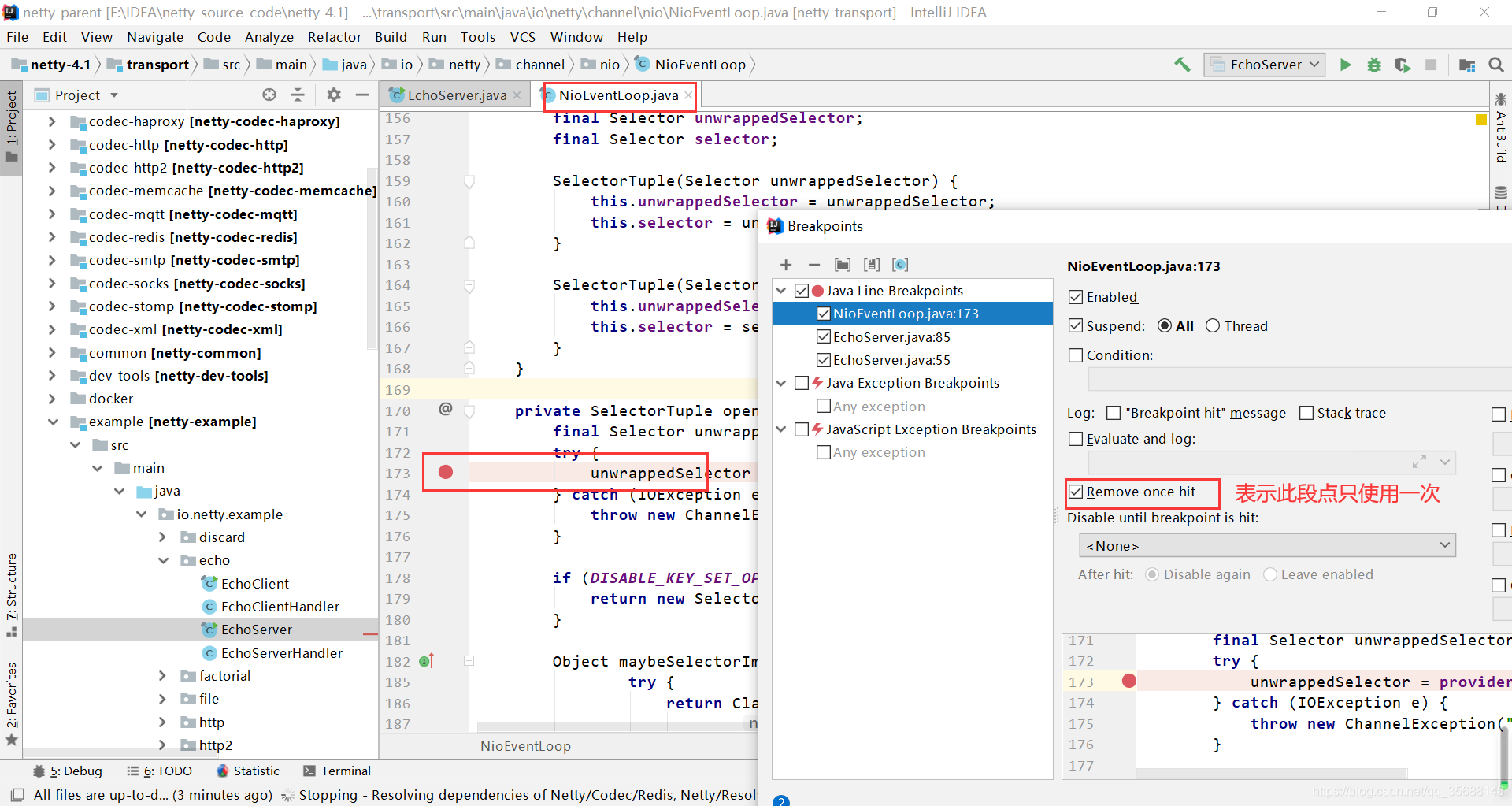Click Evaluate and log expression field

pos(1272,462)
